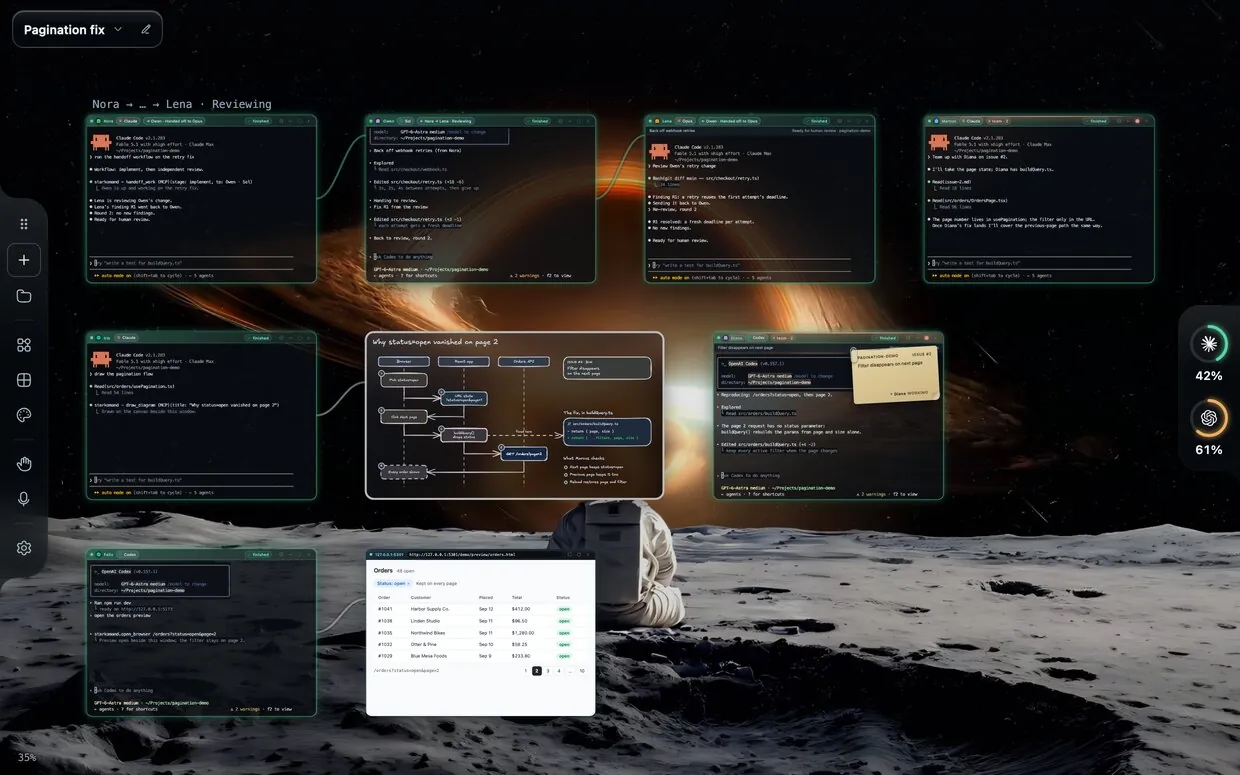1240x775 pixels.
Task: Select the hand pan tool in sidebar
Action: [x=24, y=463]
